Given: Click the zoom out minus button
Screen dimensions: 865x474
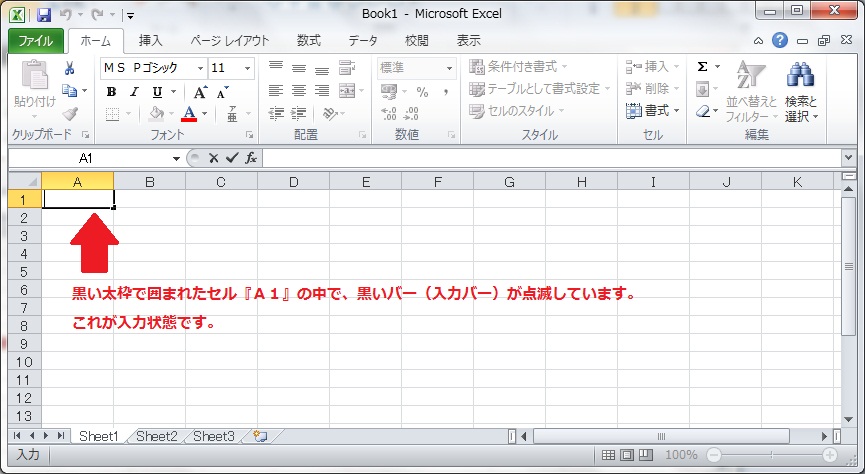Looking at the screenshot, I should pos(714,455).
